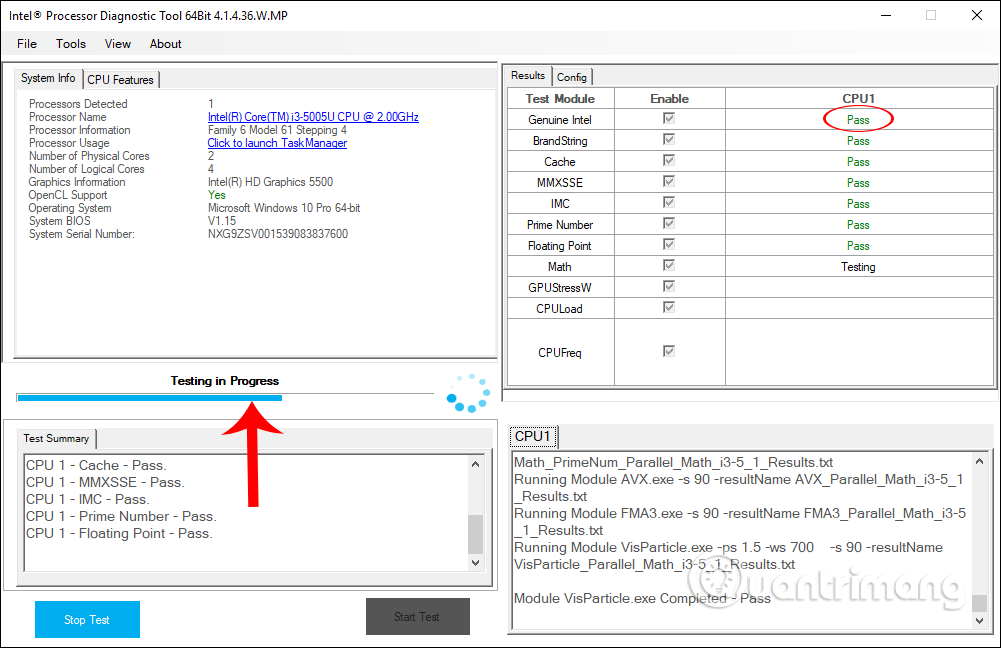Screen dimensions: 1001x648
Task: Click the Genuine Intel Pass result
Action: pos(858,120)
